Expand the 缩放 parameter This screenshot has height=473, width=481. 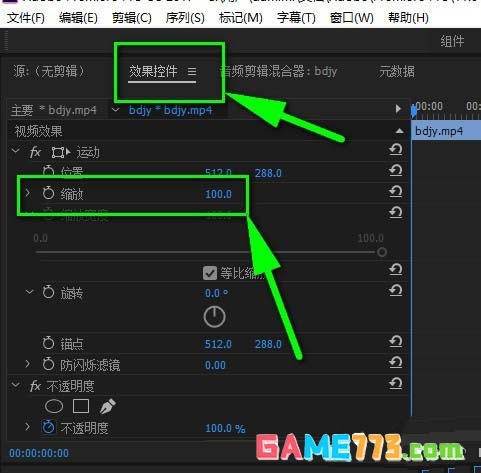click(28, 193)
